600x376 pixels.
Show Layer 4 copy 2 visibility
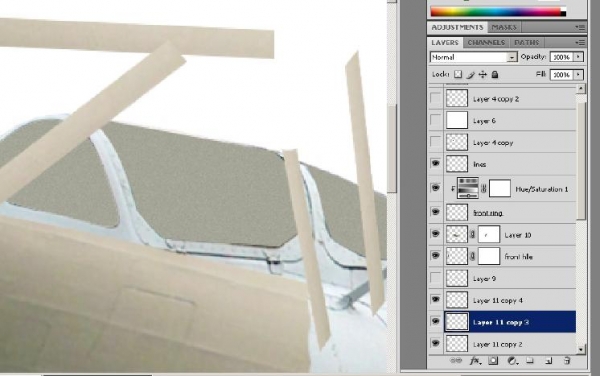coord(435,99)
